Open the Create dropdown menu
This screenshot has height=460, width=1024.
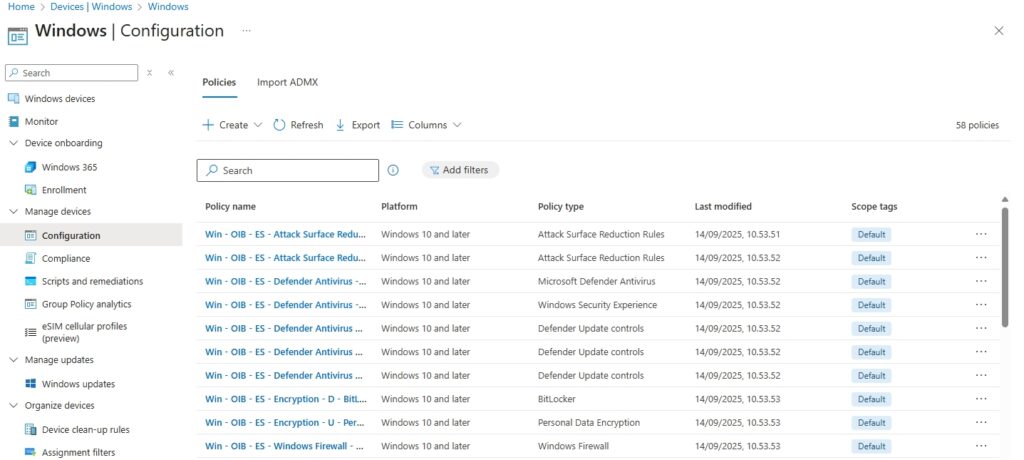click(x=232, y=125)
